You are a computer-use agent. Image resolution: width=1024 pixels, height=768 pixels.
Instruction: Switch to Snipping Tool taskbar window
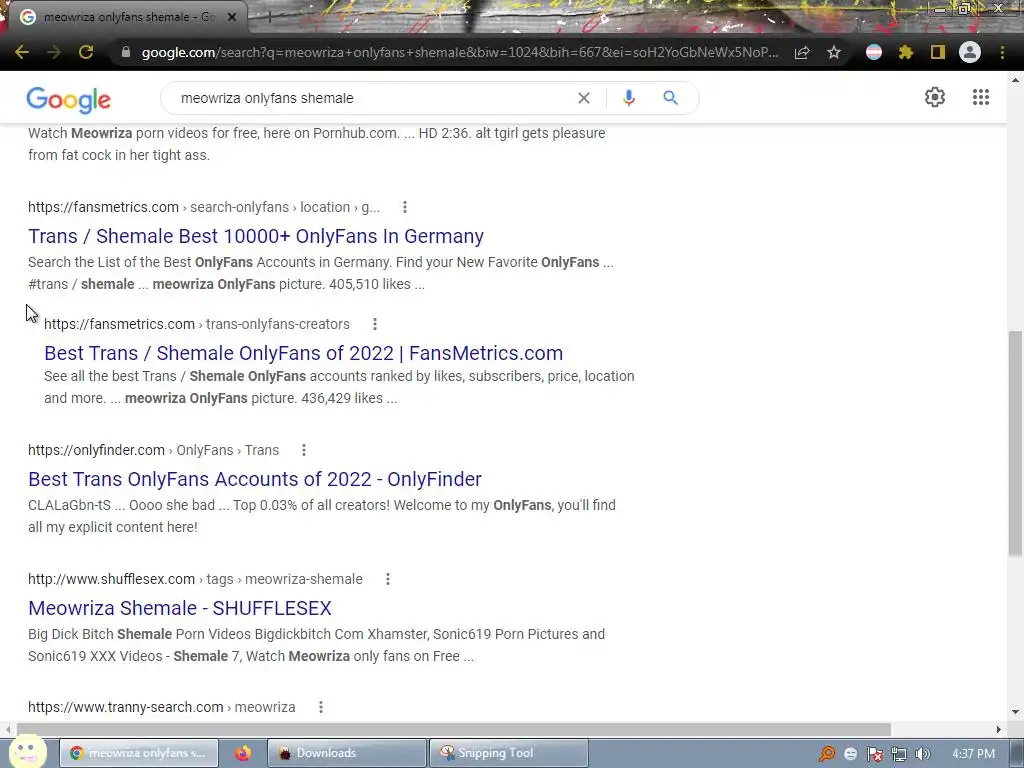pyautogui.click(x=509, y=753)
